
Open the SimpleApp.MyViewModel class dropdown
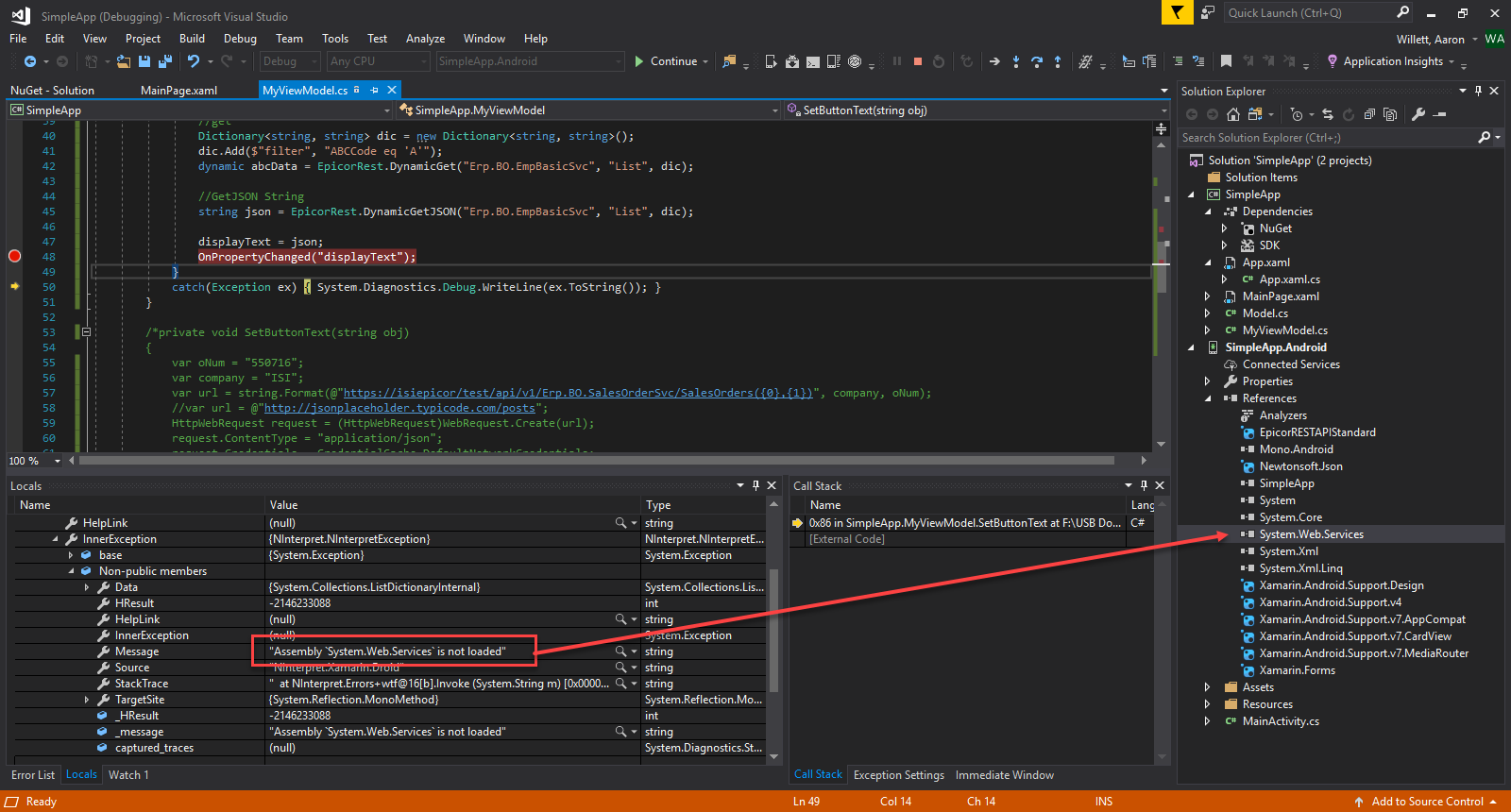[589, 110]
